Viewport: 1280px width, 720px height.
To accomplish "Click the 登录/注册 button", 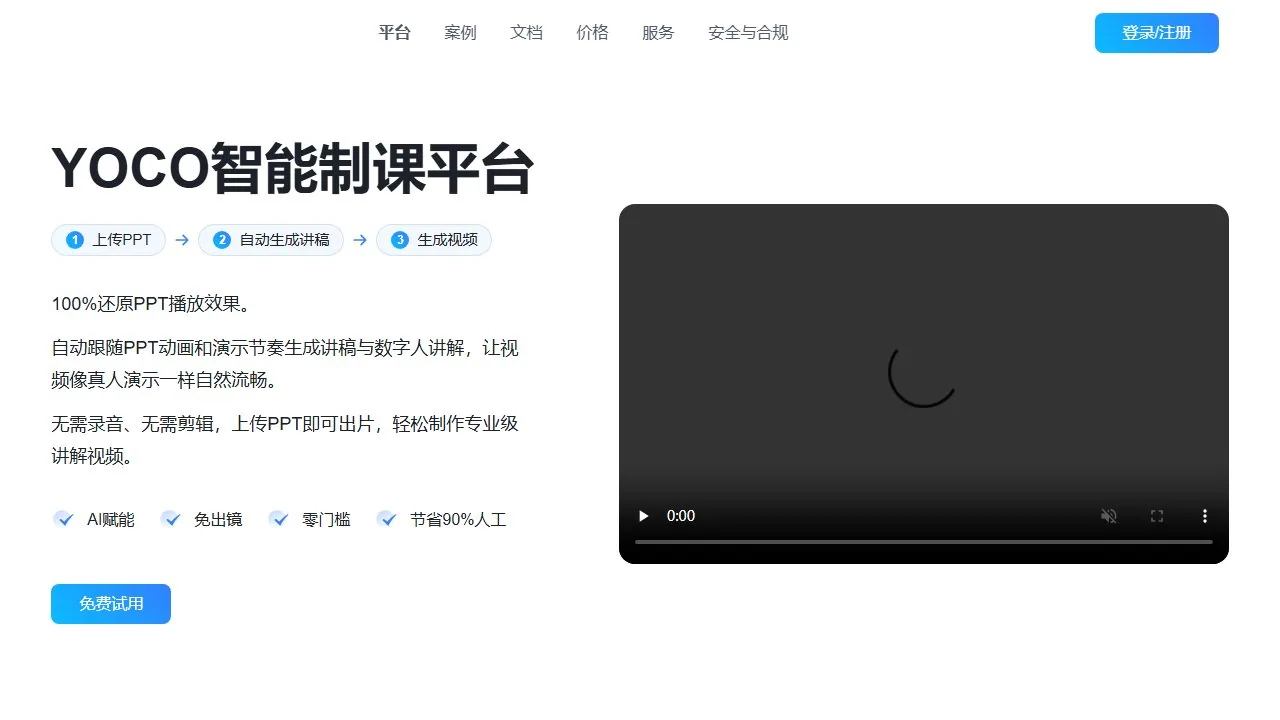I will click(x=1157, y=33).
